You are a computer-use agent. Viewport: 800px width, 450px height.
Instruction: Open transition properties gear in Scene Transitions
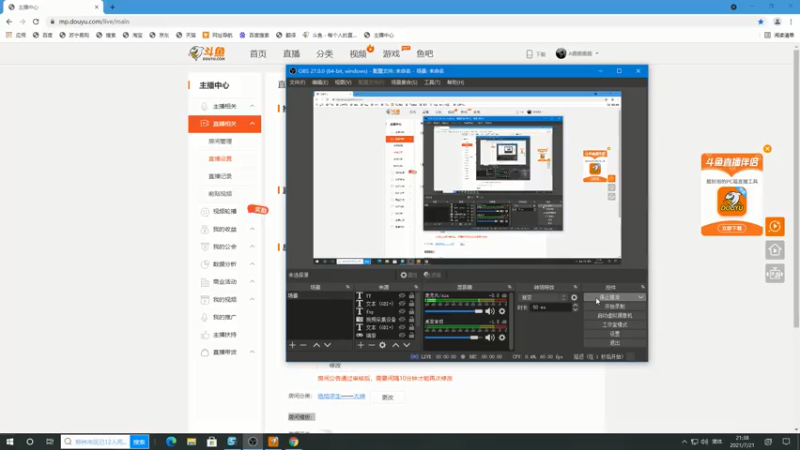(x=574, y=297)
